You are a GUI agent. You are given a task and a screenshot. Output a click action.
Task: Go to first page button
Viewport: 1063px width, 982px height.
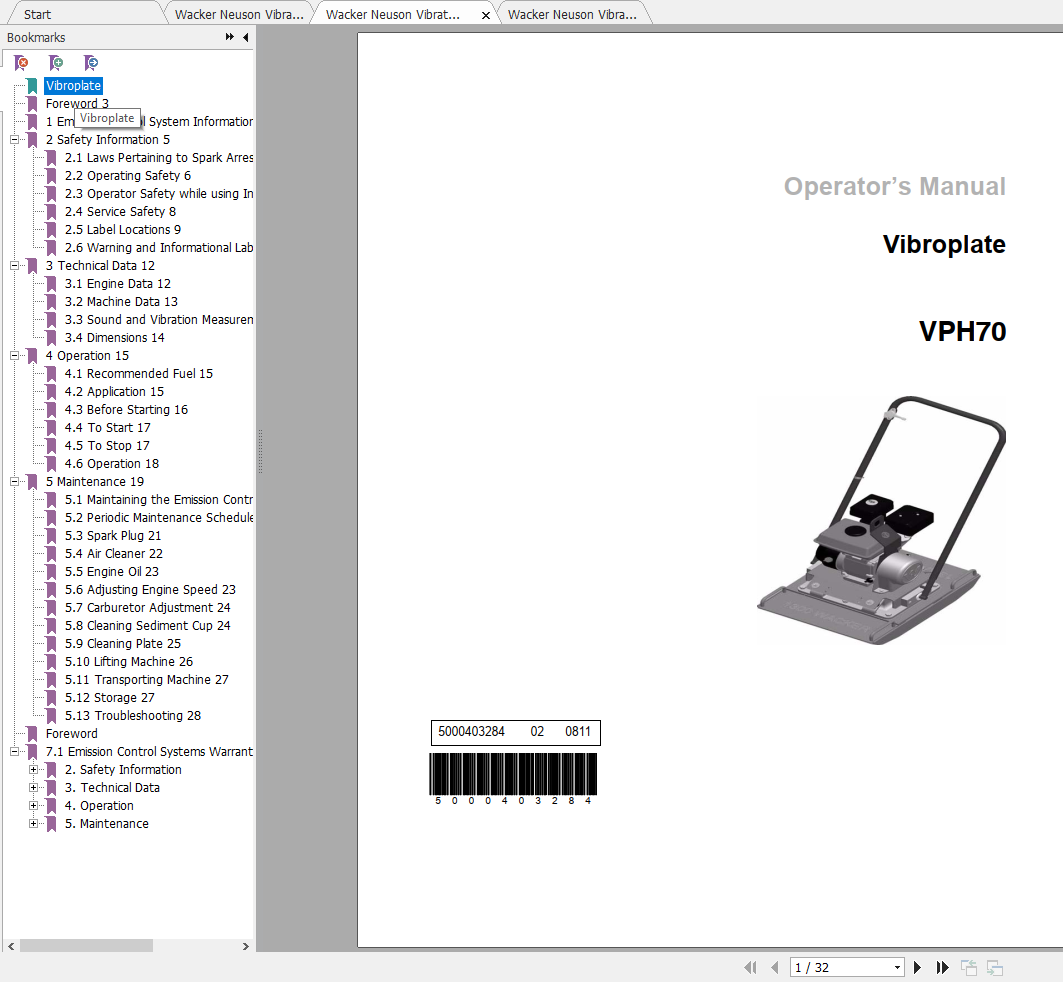pyautogui.click(x=750, y=967)
